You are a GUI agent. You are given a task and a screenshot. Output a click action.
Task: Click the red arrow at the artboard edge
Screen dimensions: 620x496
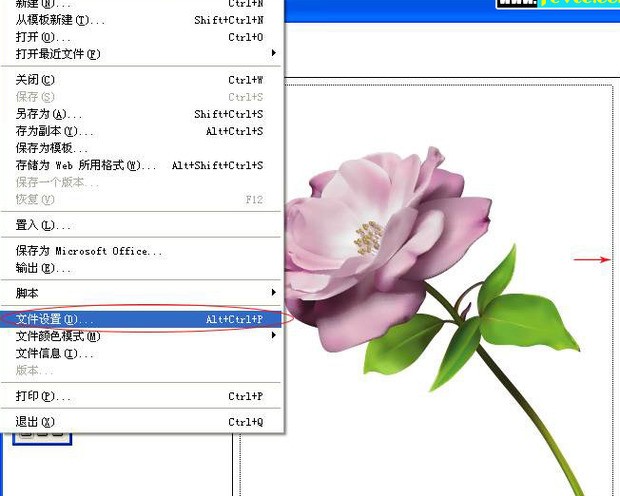tap(591, 260)
